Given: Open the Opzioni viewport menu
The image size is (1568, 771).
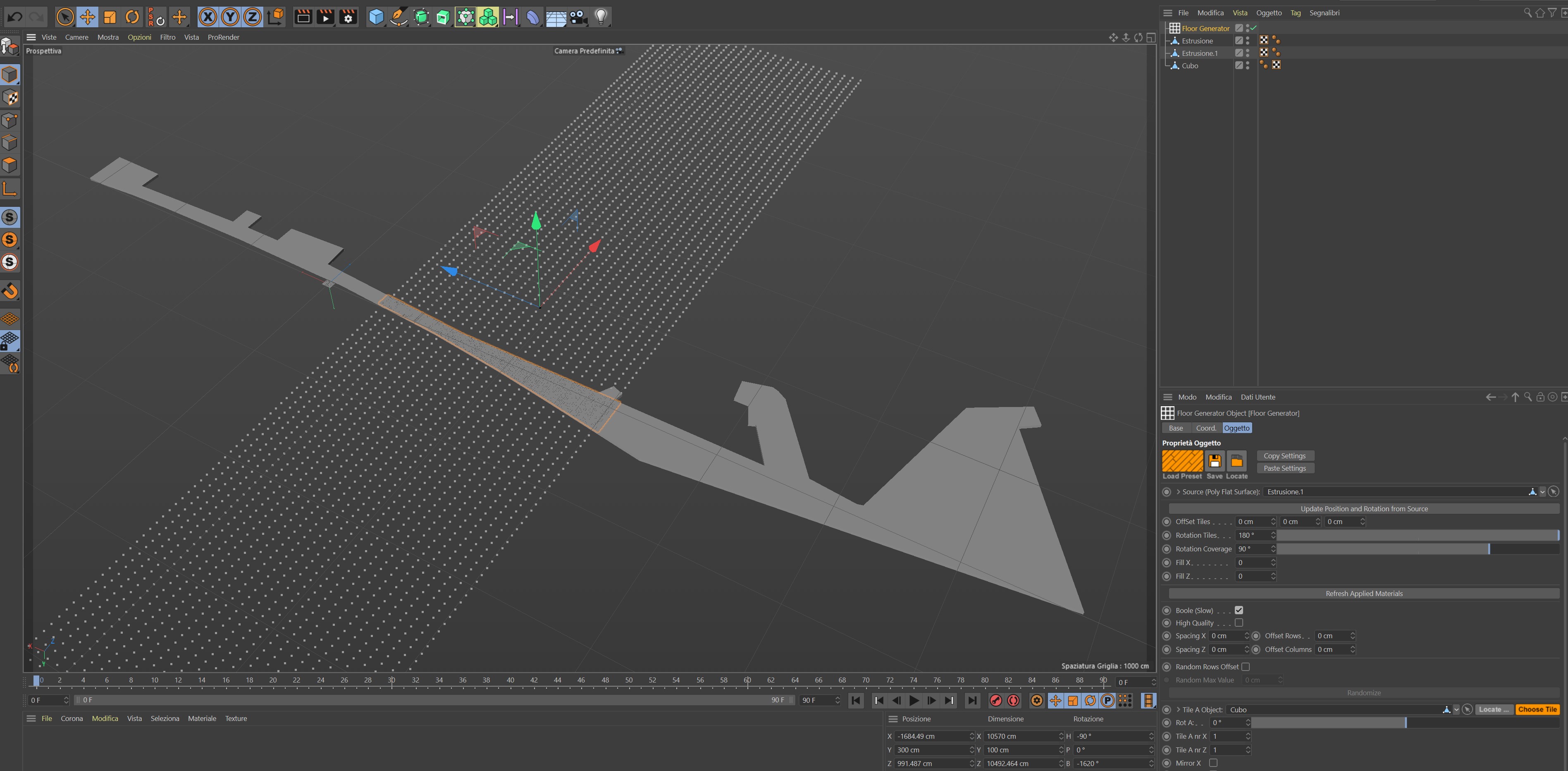Looking at the screenshot, I should click(139, 37).
